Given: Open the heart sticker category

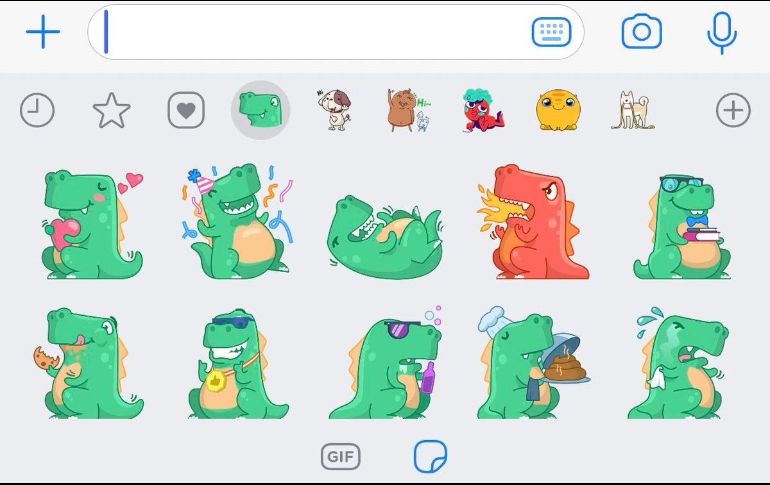Looking at the screenshot, I should 186,110.
